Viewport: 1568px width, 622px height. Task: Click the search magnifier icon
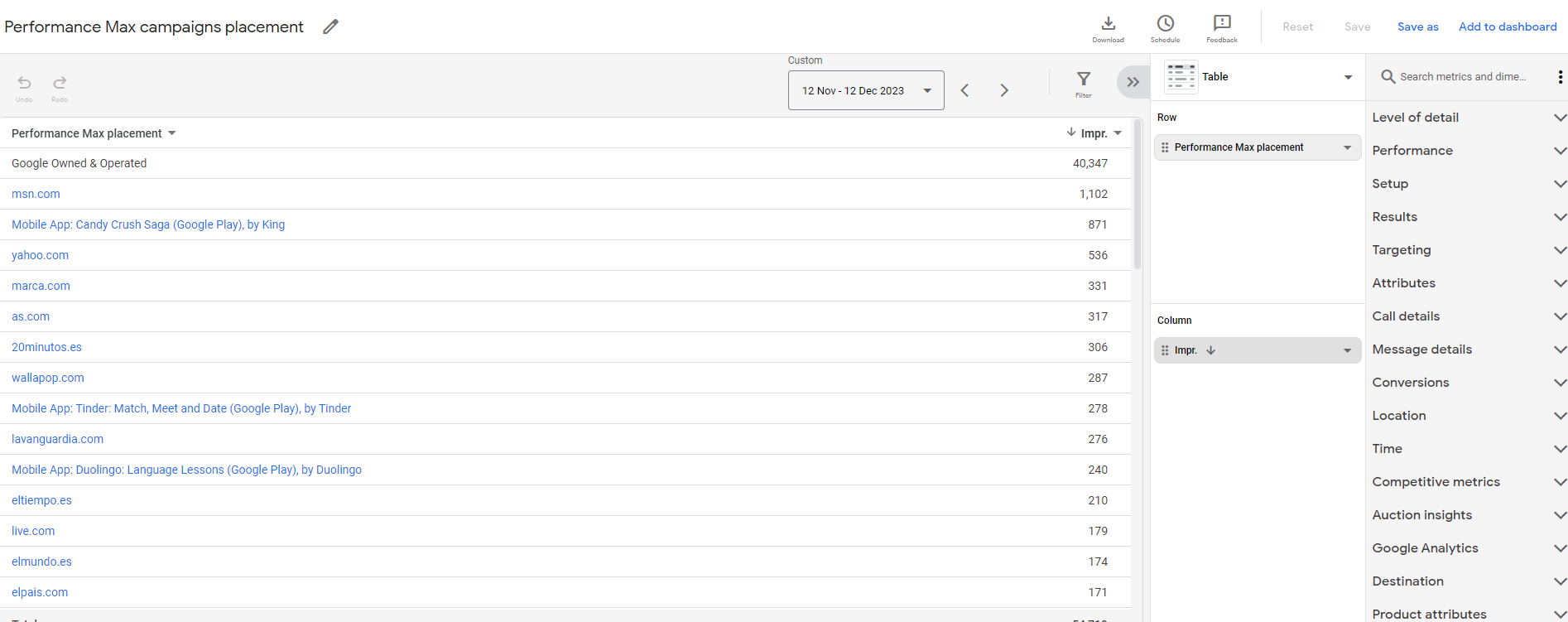point(1388,77)
